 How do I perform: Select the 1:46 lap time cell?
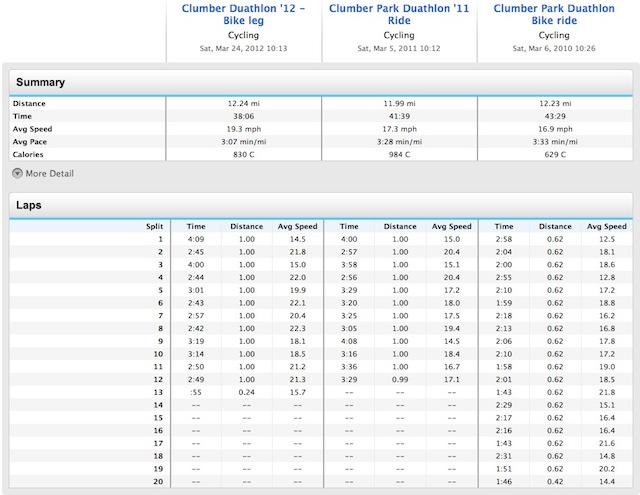point(504,482)
